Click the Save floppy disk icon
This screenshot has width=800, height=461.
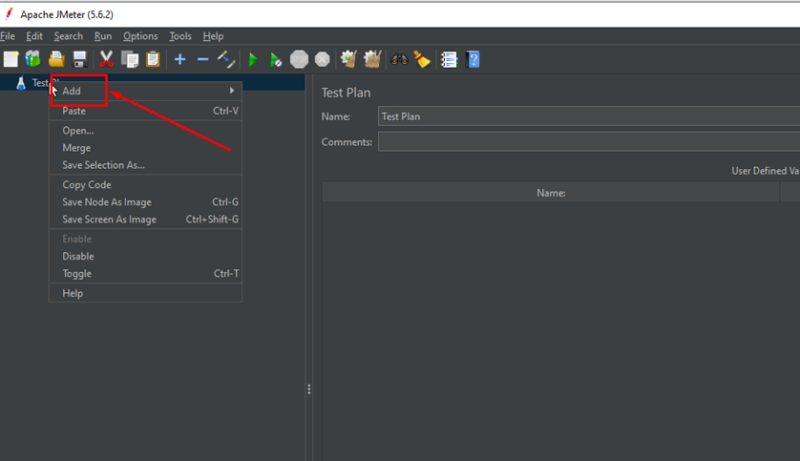[80, 59]
